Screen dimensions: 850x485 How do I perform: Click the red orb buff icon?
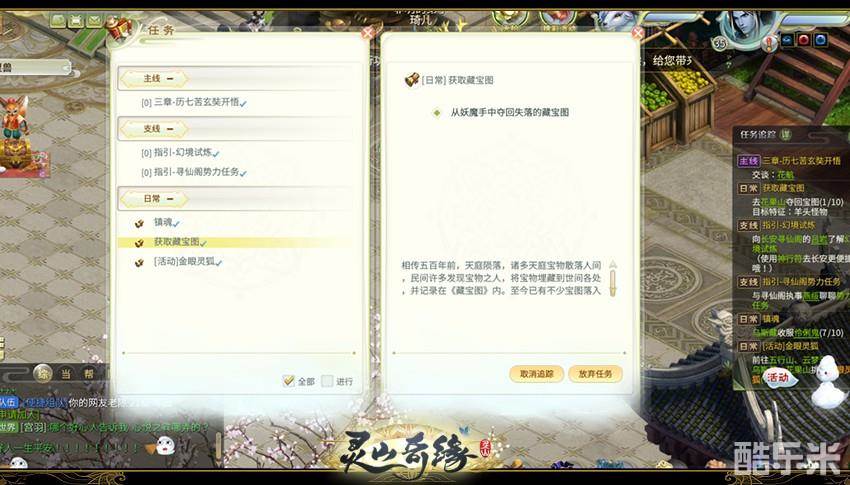tap(804, 40)
